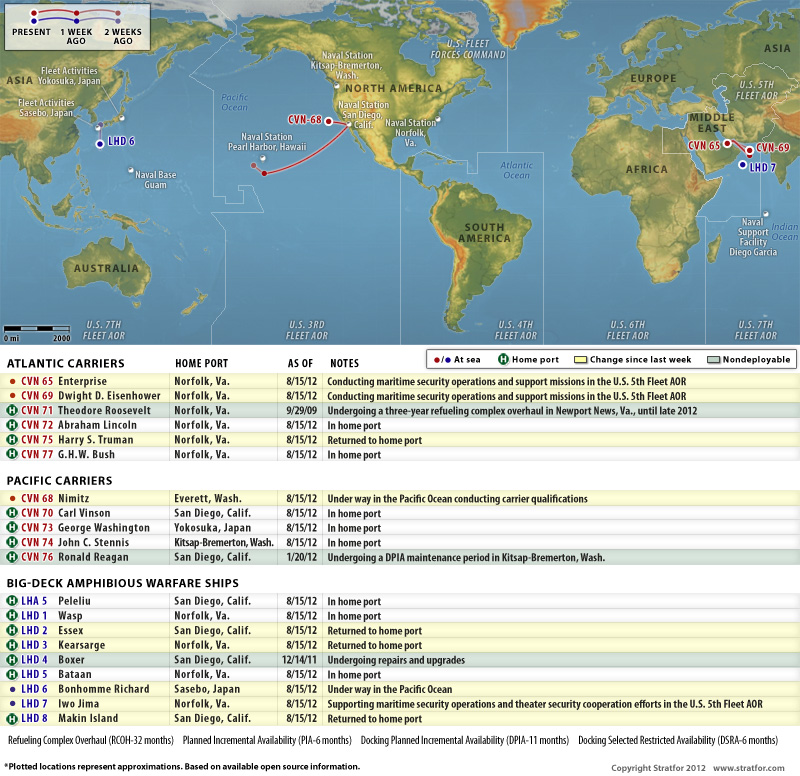Screen dimensions: 800x776
Task: Click the red at-sea dot beside CVN 65 Enterprise
Action: click(x=13, y=381)
